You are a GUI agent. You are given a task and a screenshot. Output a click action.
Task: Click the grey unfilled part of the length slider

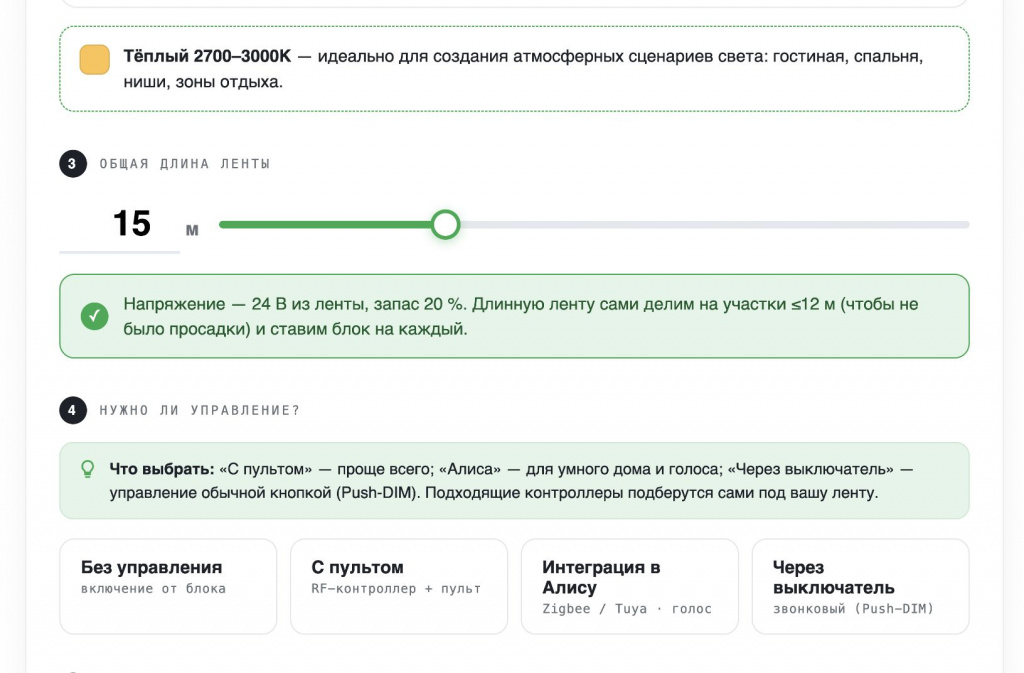point(714,225)
